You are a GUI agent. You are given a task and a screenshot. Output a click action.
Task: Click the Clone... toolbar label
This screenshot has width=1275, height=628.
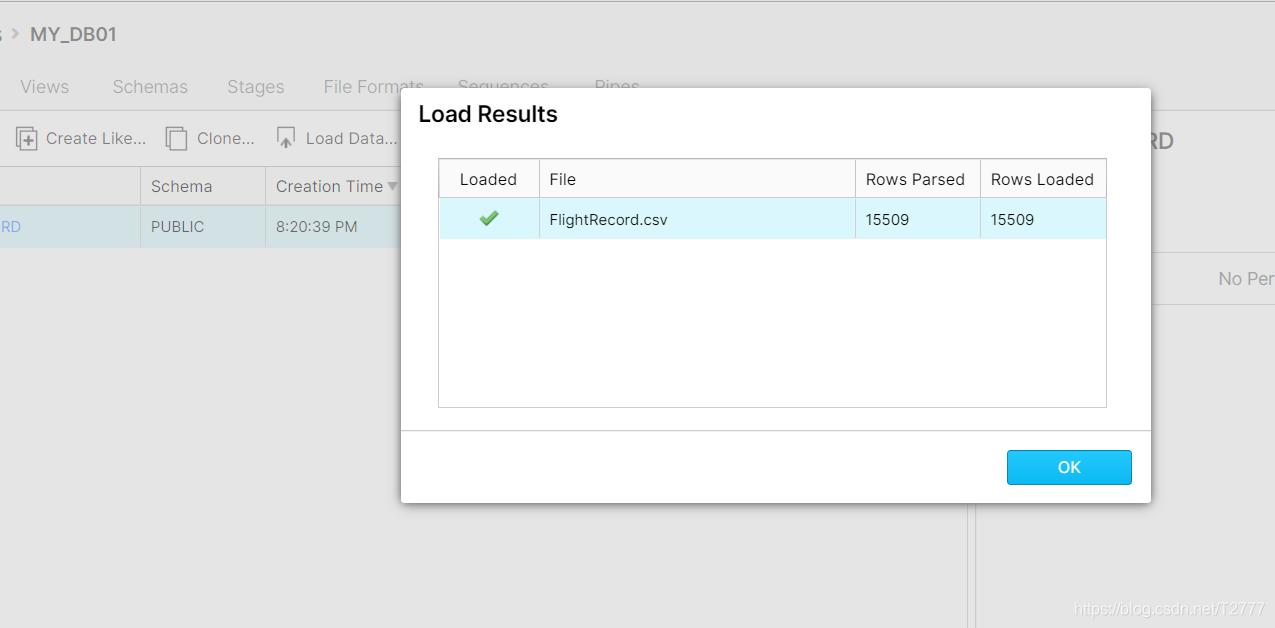pyautogui.click(x=226, y=139)
